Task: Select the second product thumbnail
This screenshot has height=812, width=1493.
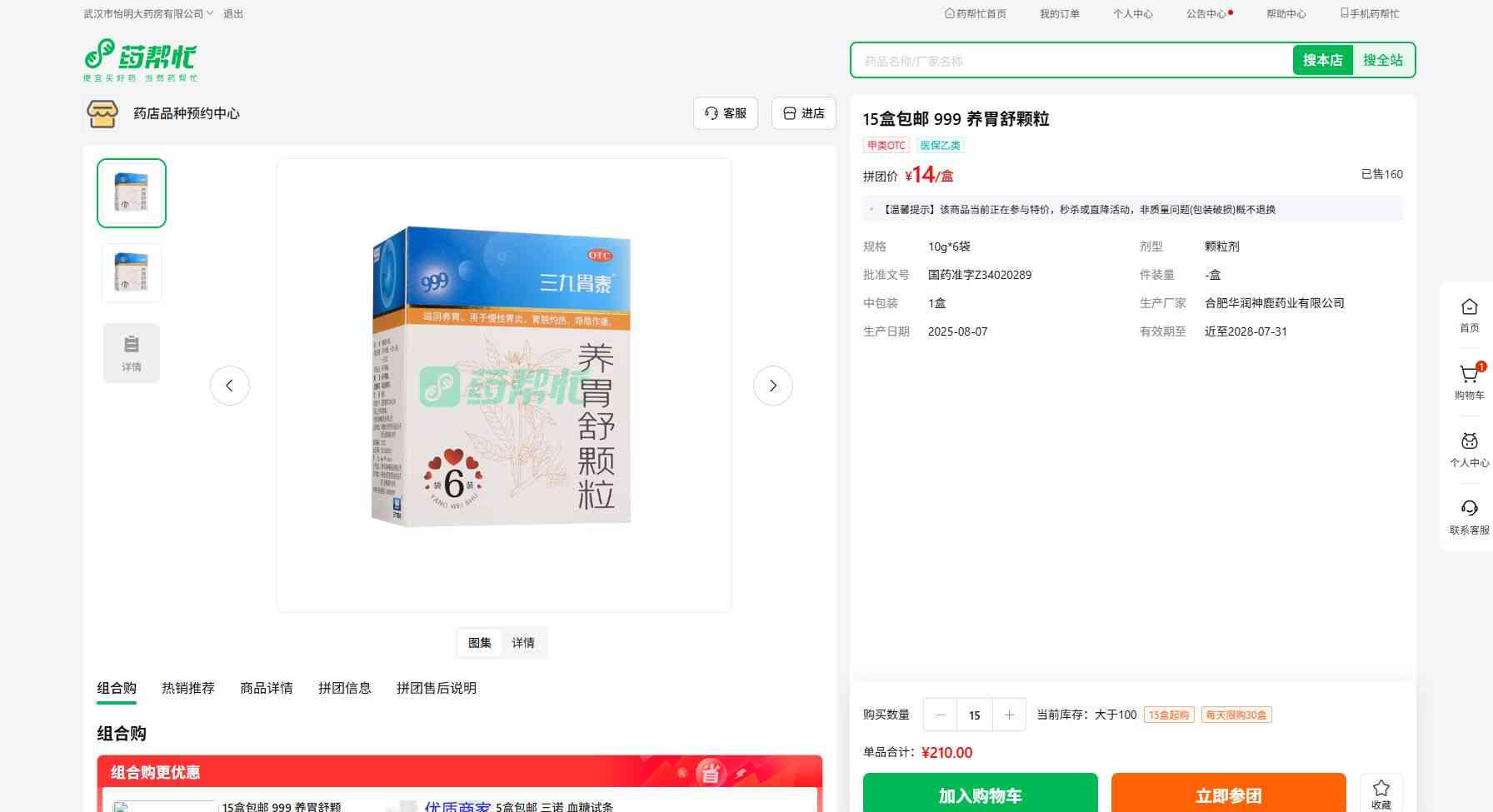Action: click(132, 273)
